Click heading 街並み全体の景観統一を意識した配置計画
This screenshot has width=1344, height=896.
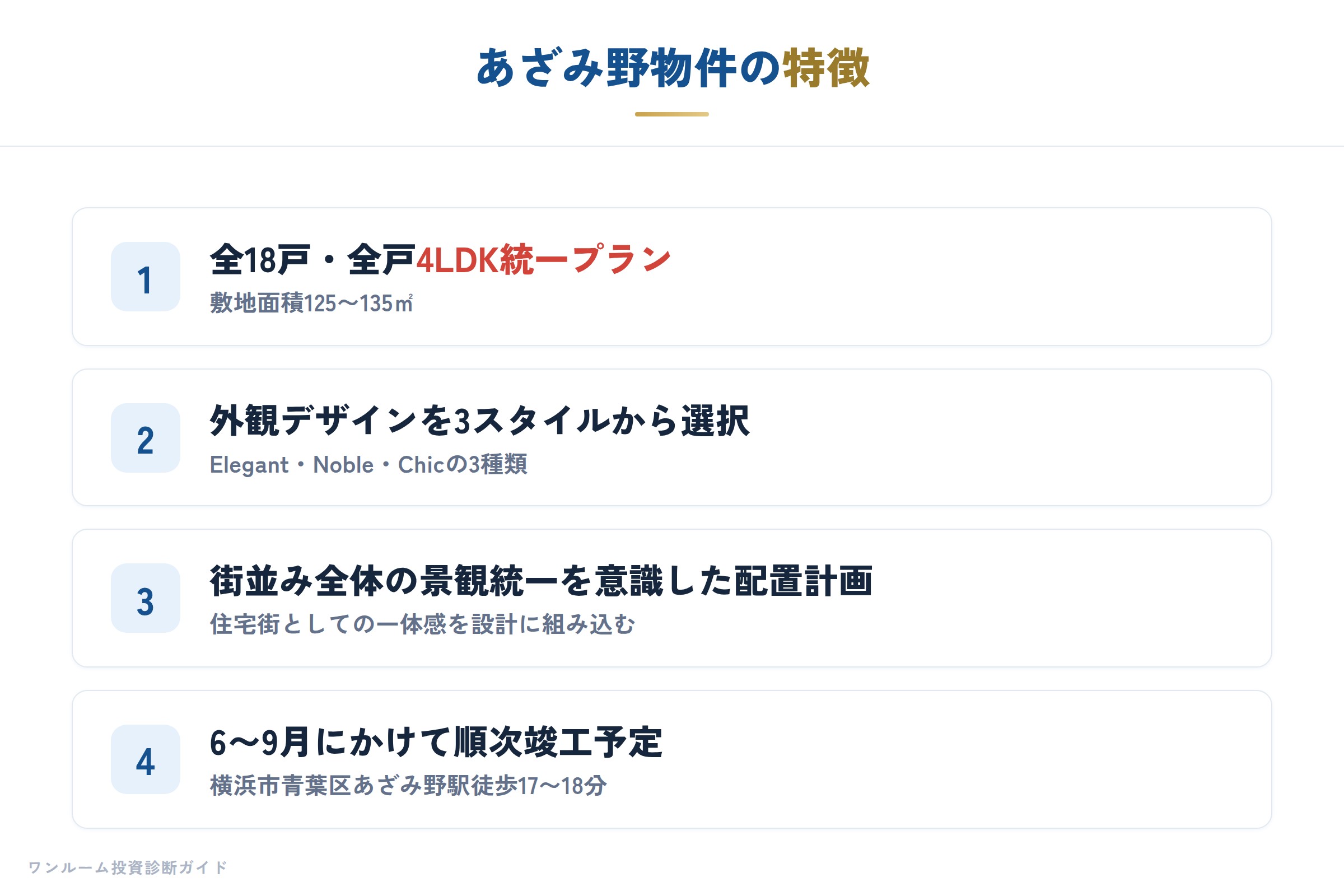541,581
